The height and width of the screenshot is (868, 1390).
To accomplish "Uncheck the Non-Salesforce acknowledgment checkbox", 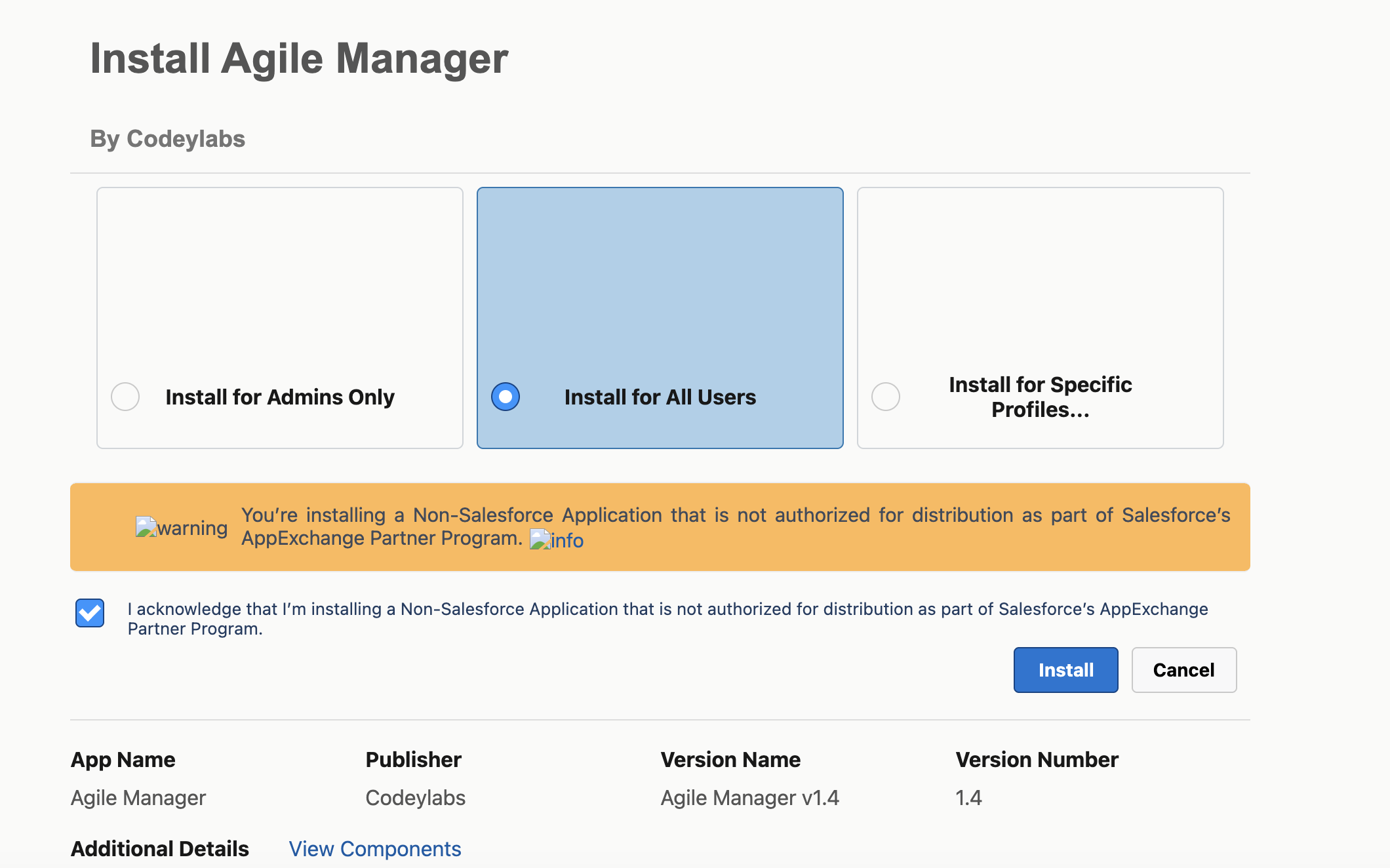I will [x=90, y=613].
